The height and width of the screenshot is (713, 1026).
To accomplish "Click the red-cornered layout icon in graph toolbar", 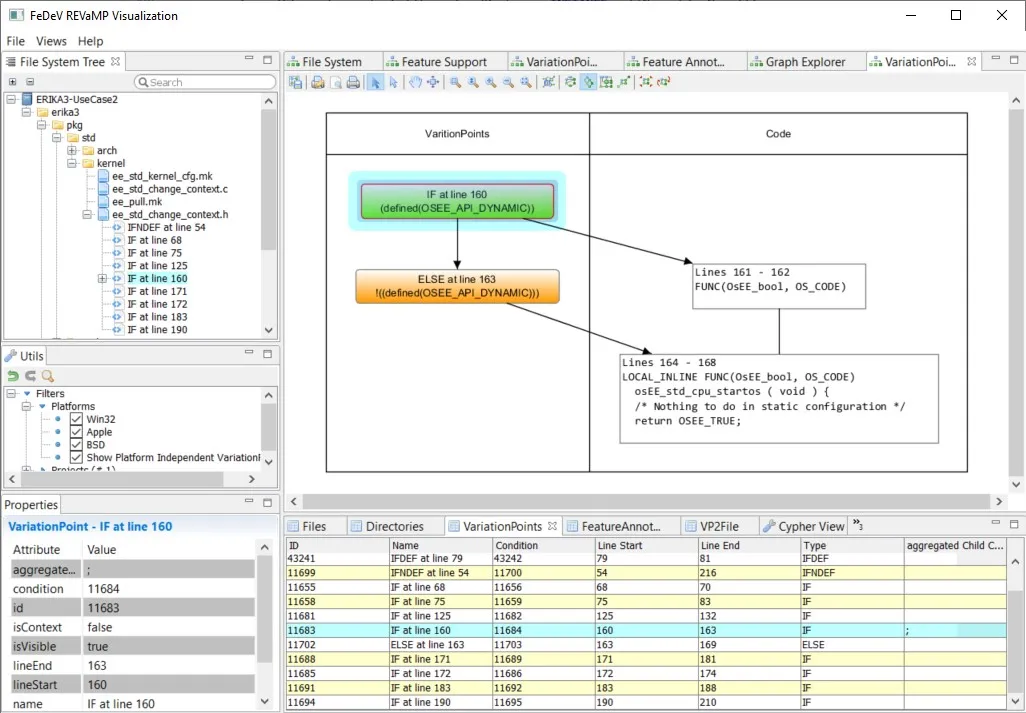I will [646, 82].
